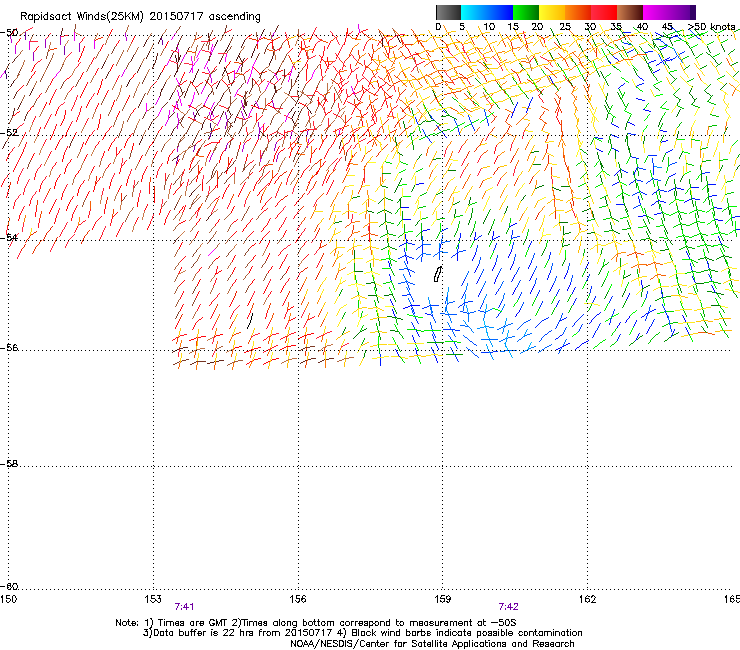Image resolution: width=740 pixels, height=650 pixels.
Task: Select the green 15–20 knots legend segment
Action: tap(526, 12)
